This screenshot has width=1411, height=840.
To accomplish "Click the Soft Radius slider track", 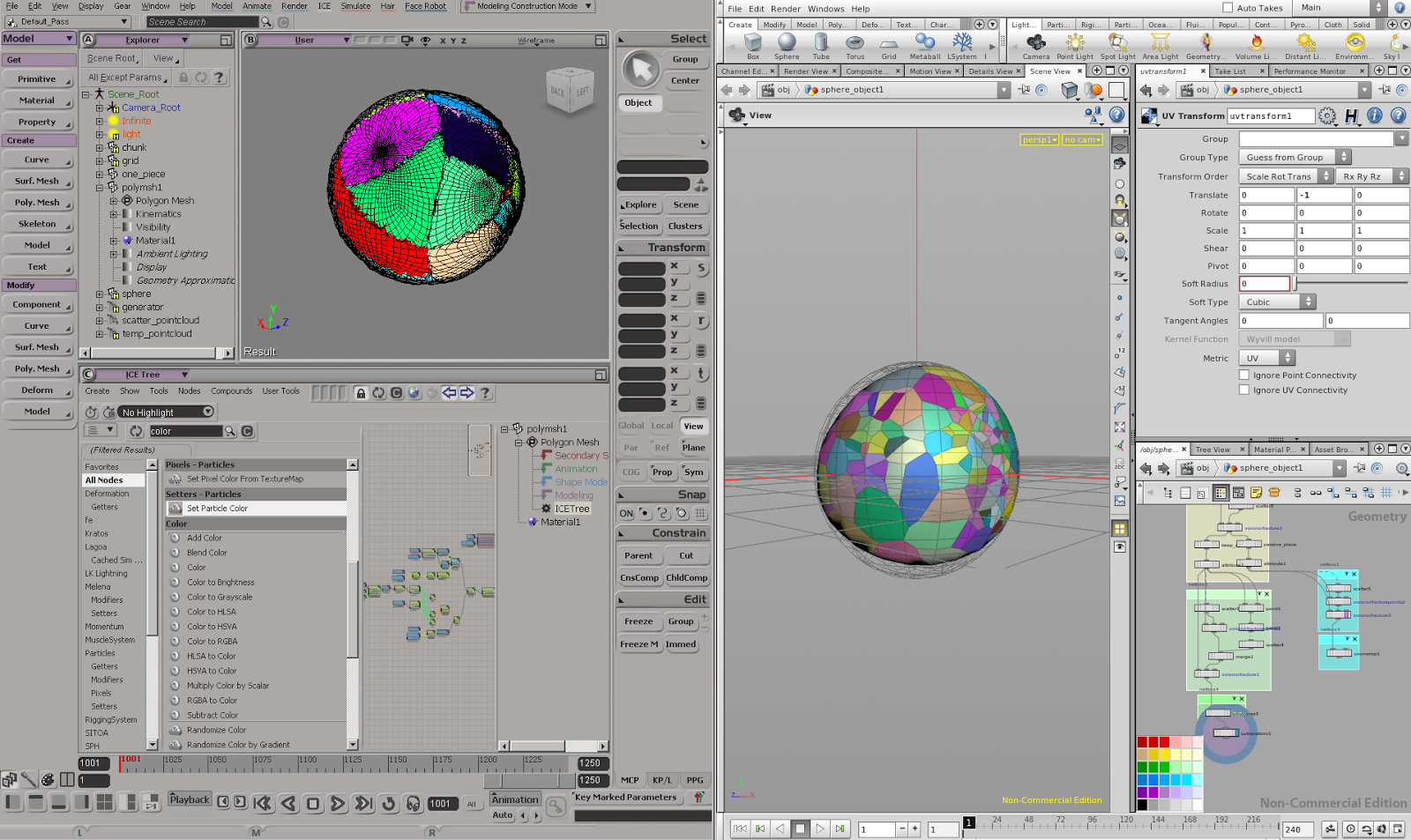I will pyautogui.click(x=1351, y=284).
